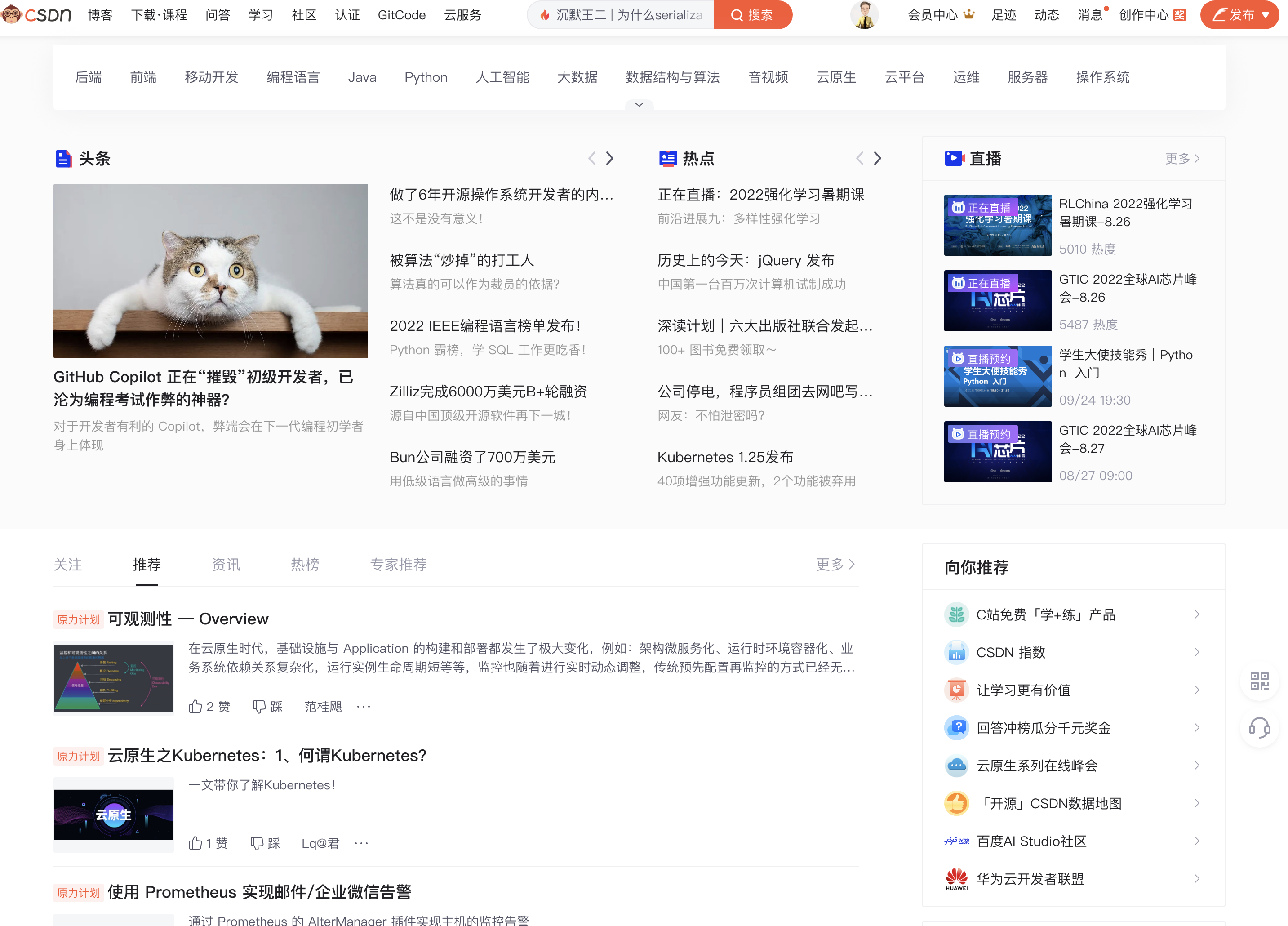1288x926 pixels.
Task: Open the 可观测性 article thumbnail
Action: [x=114, y=678]
